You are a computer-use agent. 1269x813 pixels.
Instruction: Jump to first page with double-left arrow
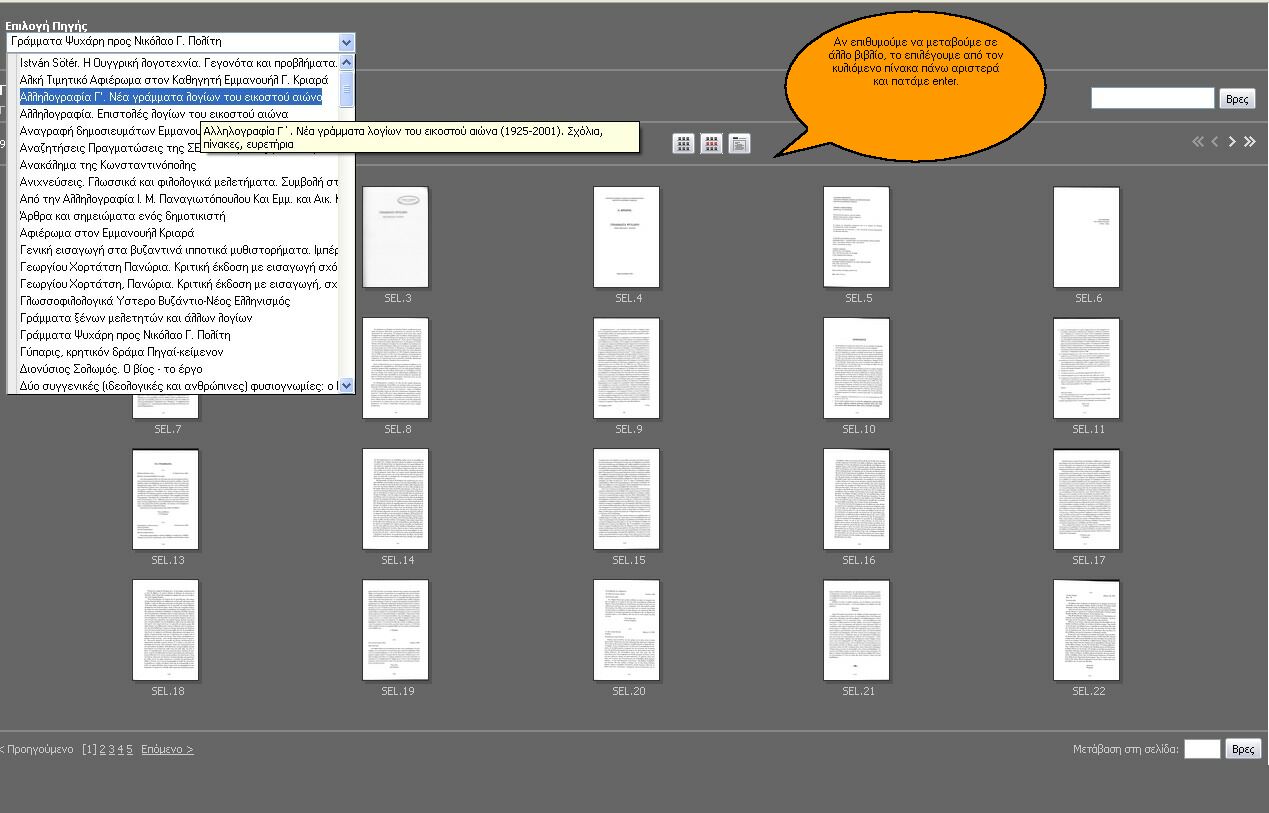[1198, 142]
